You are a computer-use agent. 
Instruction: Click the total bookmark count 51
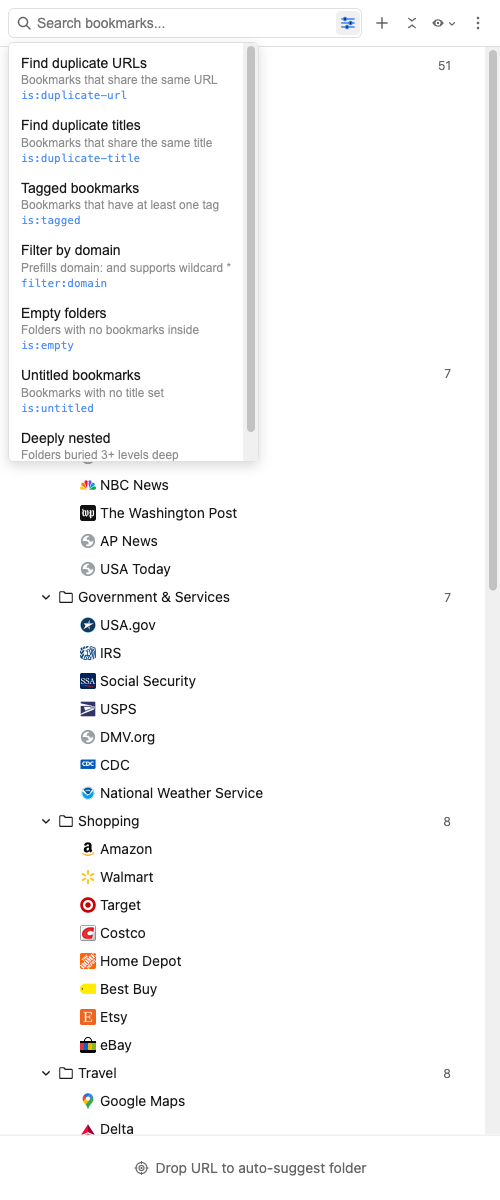(x=445, y=66)
